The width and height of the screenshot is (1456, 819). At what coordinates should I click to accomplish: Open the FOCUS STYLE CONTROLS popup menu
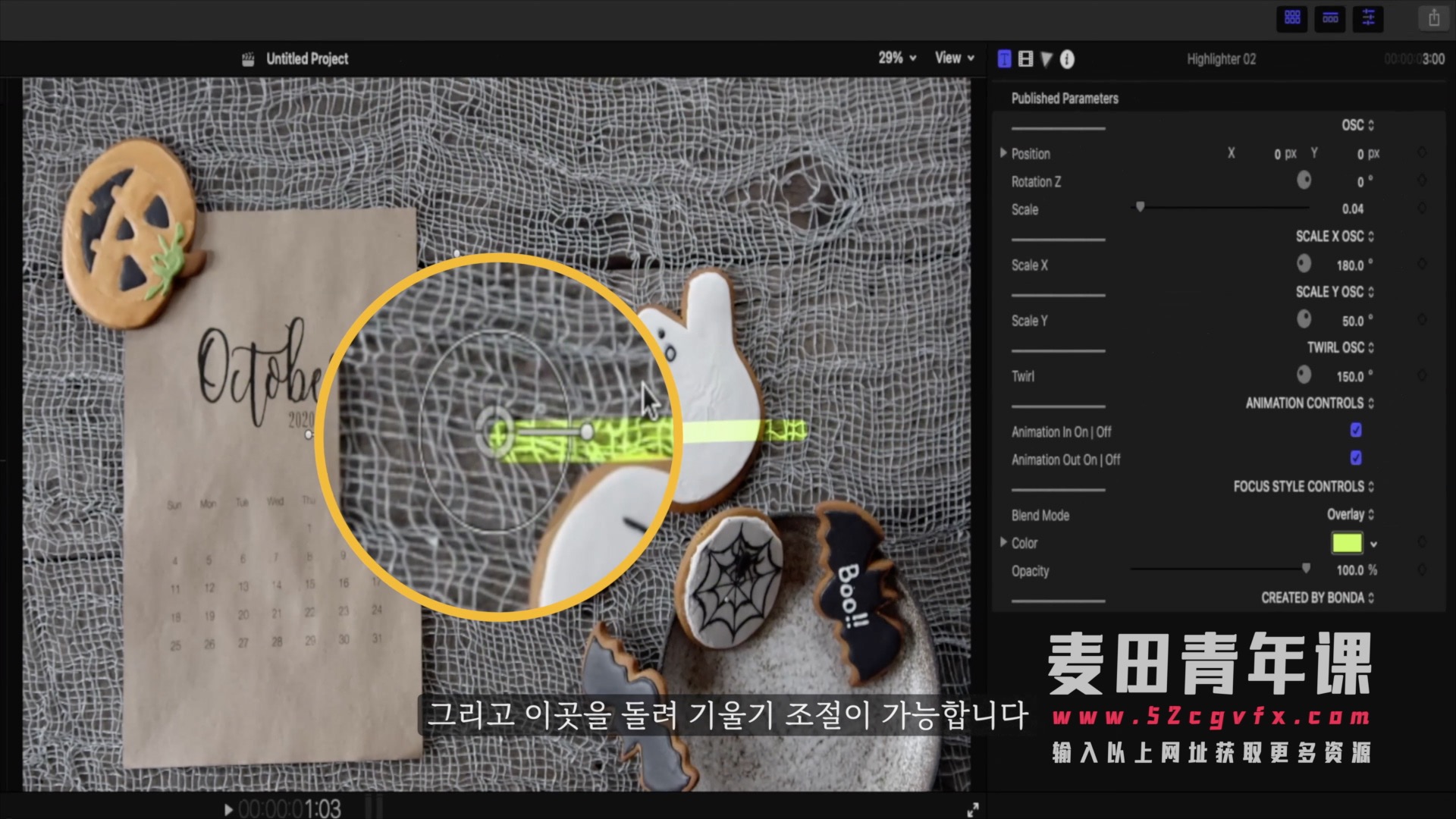(x=1304, y=486)
